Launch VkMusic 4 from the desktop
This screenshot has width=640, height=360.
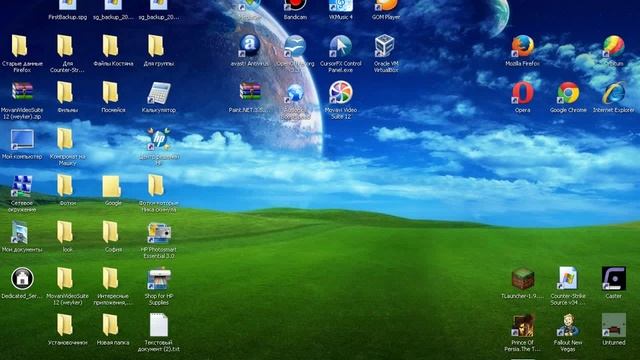(340, 5)
